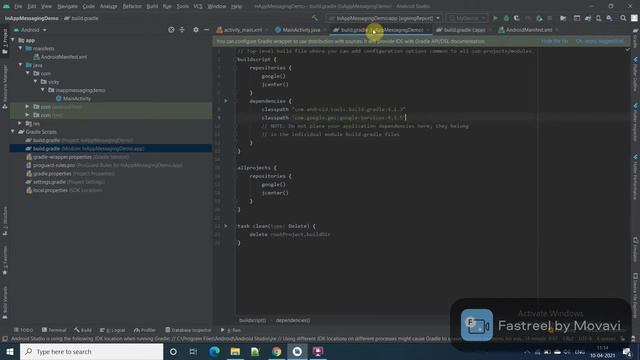Open project panel settings gear
The image size is (640, 360).
[196, 30]
